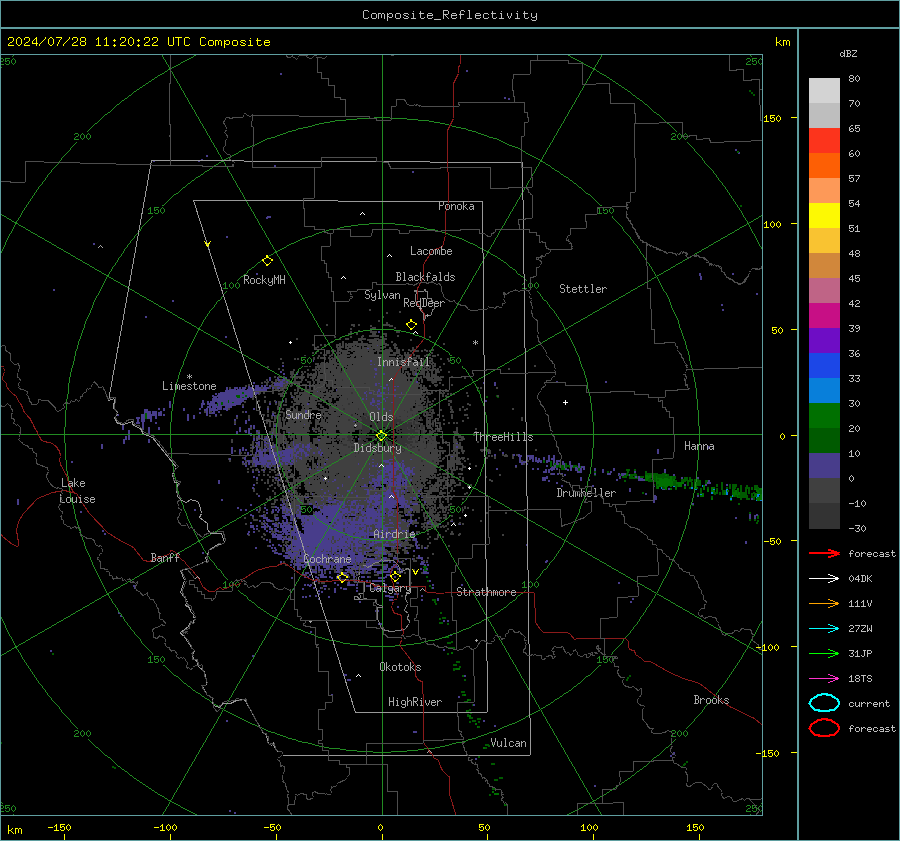Click the Airdrie map label
Viewport: 900px width, 841px height.
[394, 534]
